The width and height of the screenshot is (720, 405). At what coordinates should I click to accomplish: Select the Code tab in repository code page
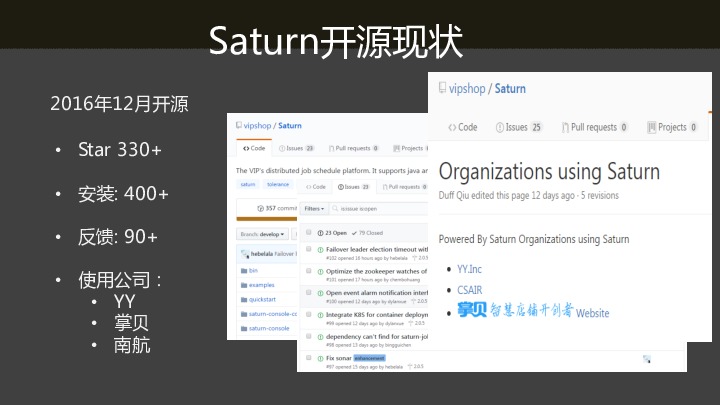click(254, 148)
